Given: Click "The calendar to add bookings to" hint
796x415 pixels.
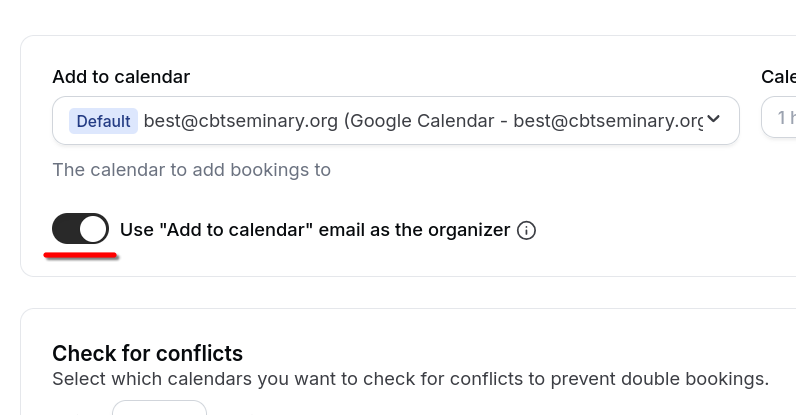Looking at the screenshot, I should [x=191, y=170].
